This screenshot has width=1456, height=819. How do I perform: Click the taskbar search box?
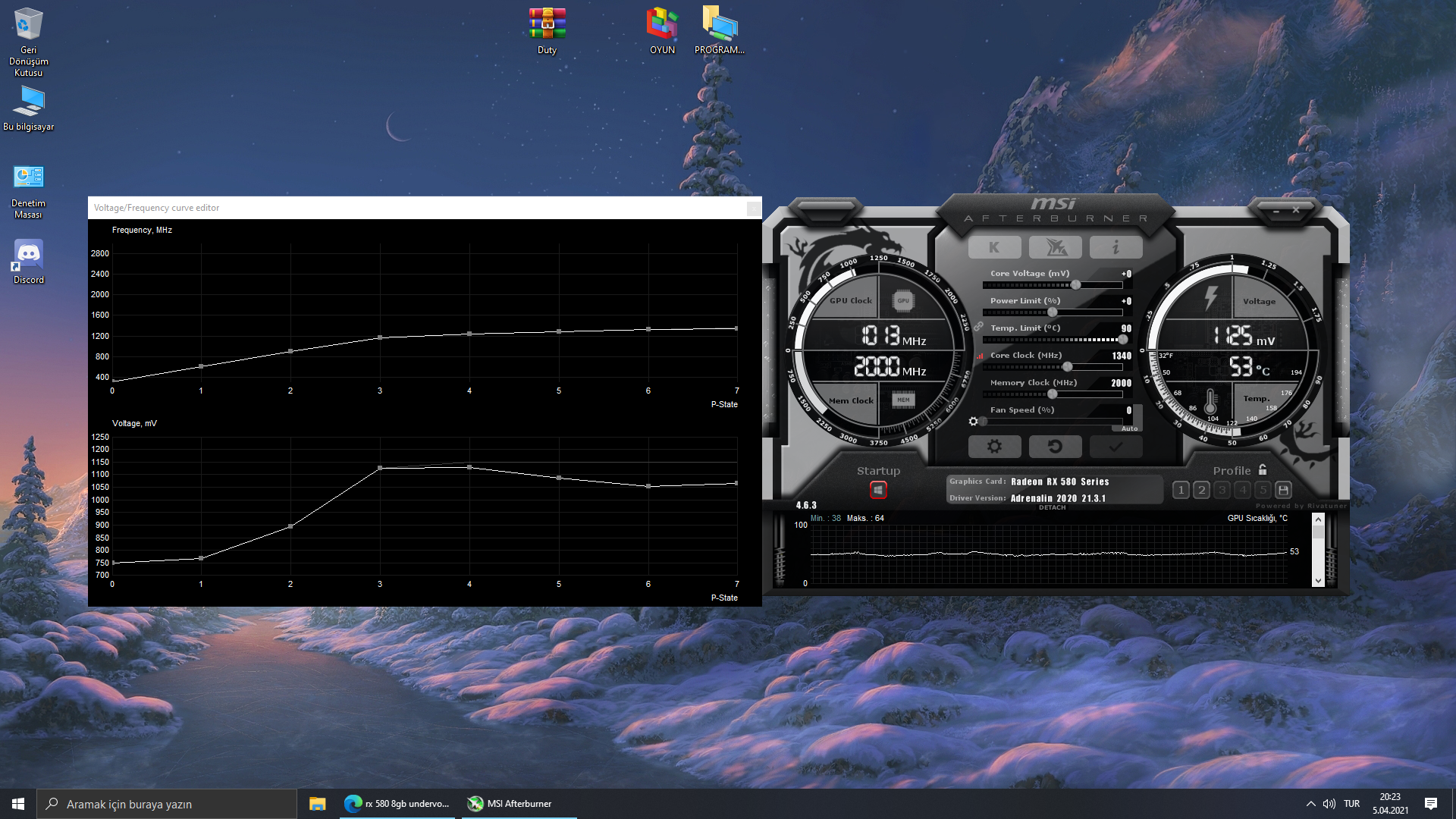click(x=167, y=804)
